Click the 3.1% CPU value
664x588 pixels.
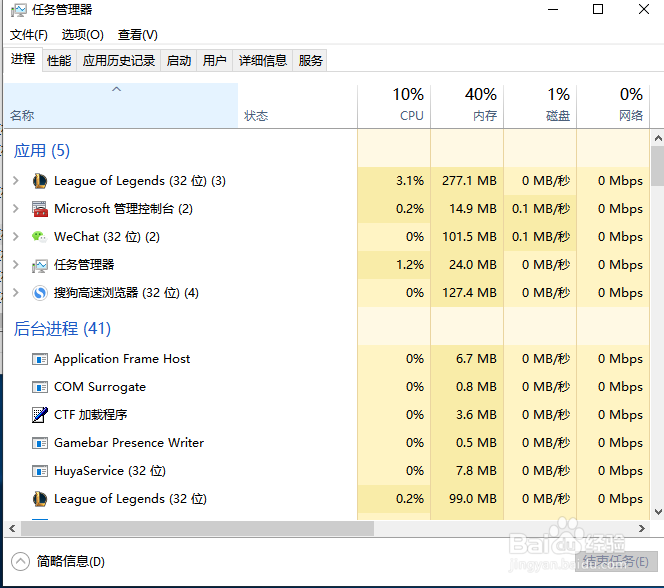click(409, 181)
